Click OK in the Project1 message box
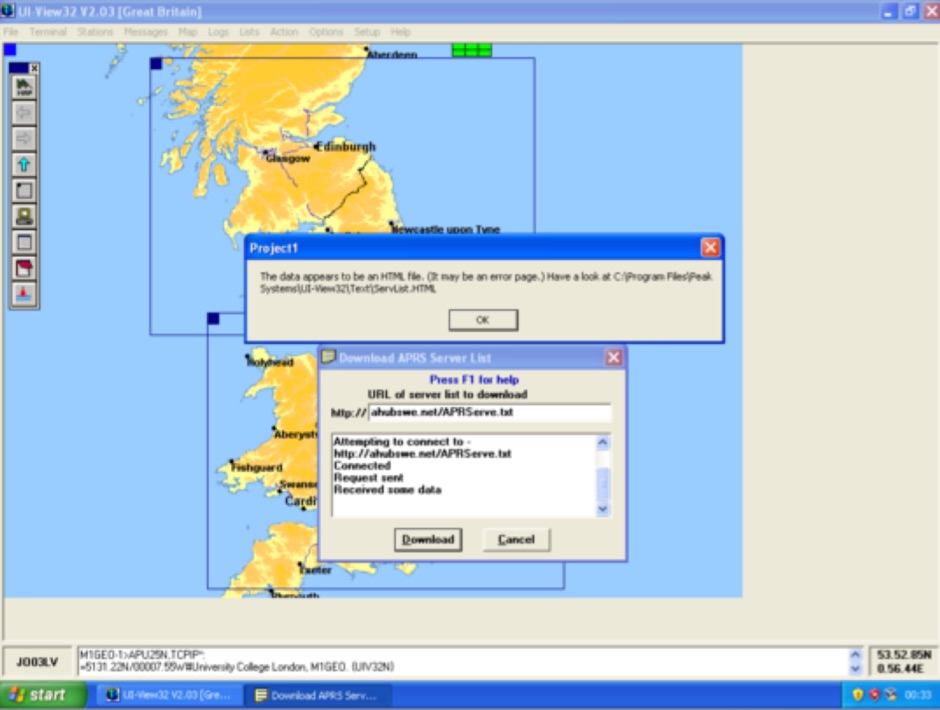940x710 pixels. coord(483,320)
